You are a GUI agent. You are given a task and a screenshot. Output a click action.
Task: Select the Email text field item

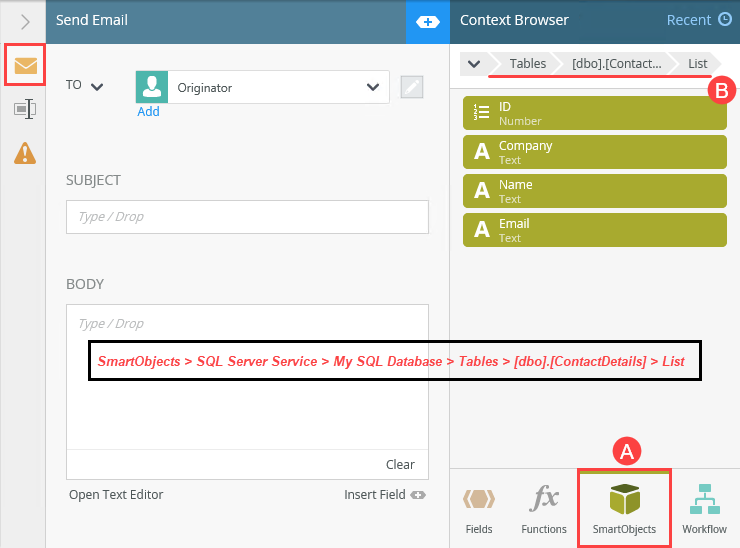pos(594,230)
